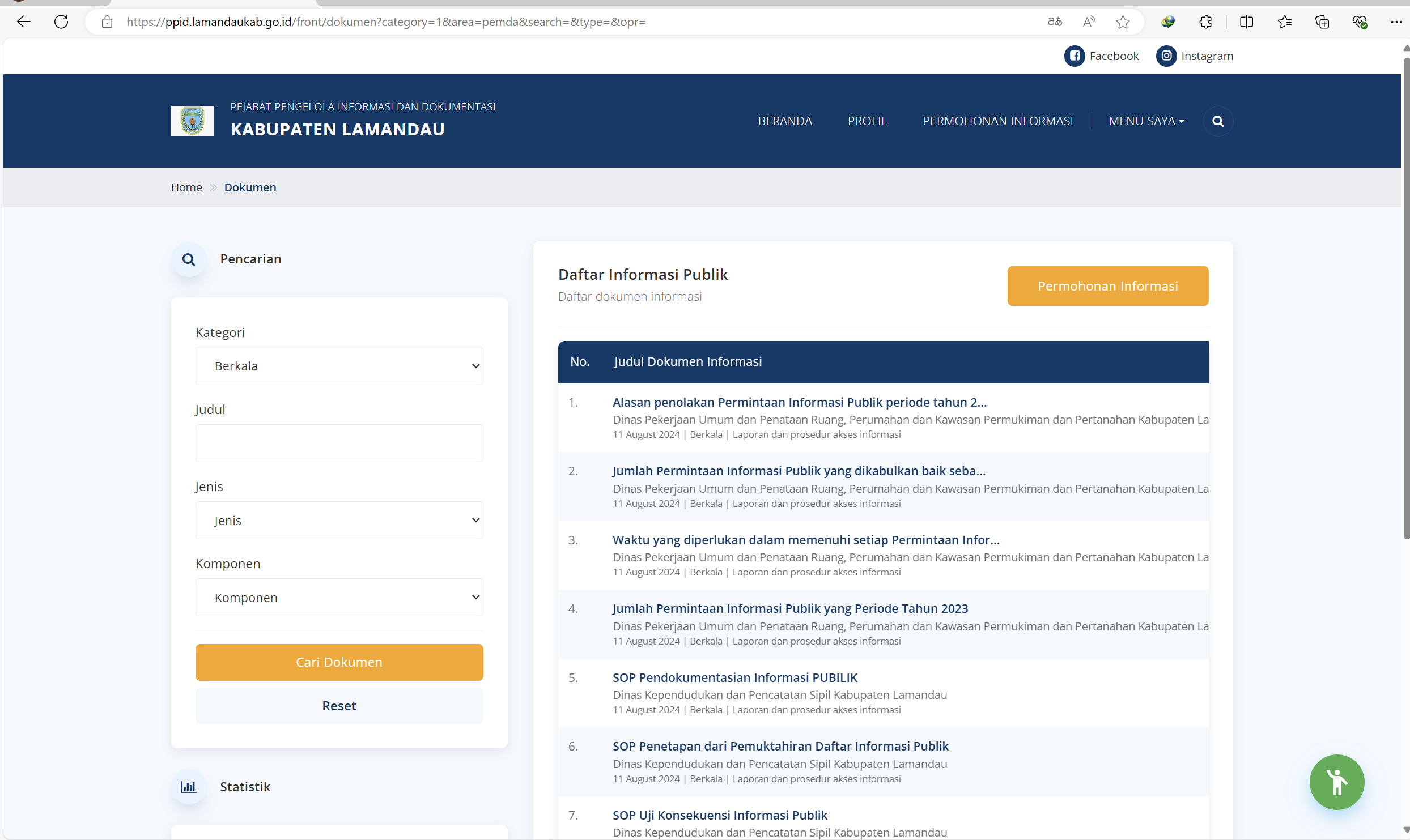Expand the Kategori Berkala dropdown
The width and height of the screenshot is (1410, 840).
point(339,366)
